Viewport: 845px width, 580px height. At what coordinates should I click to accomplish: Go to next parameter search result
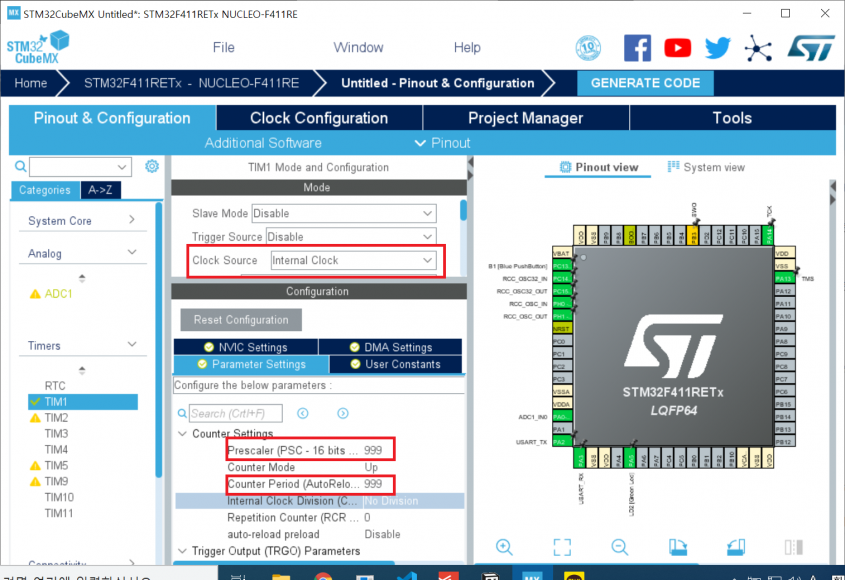point(343,413)
